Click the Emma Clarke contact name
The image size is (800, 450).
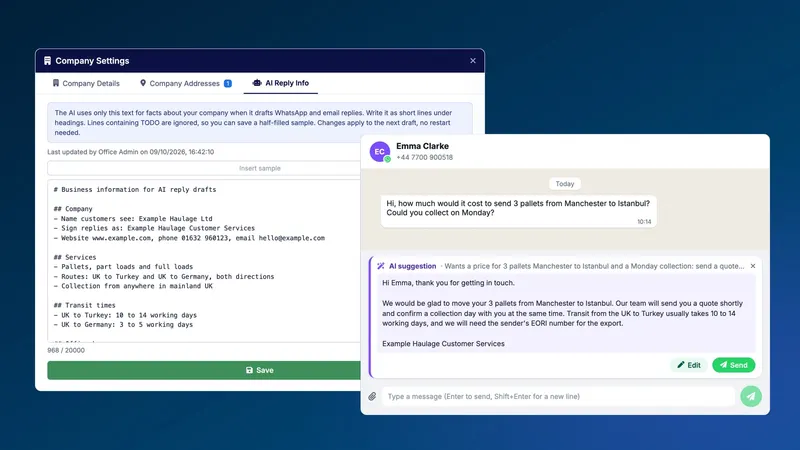tap(422, 146)
